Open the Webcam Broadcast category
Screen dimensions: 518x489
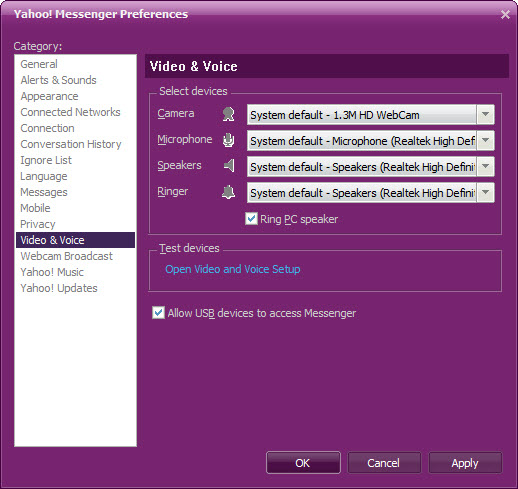pyautogui.click(x=67, y=256)
